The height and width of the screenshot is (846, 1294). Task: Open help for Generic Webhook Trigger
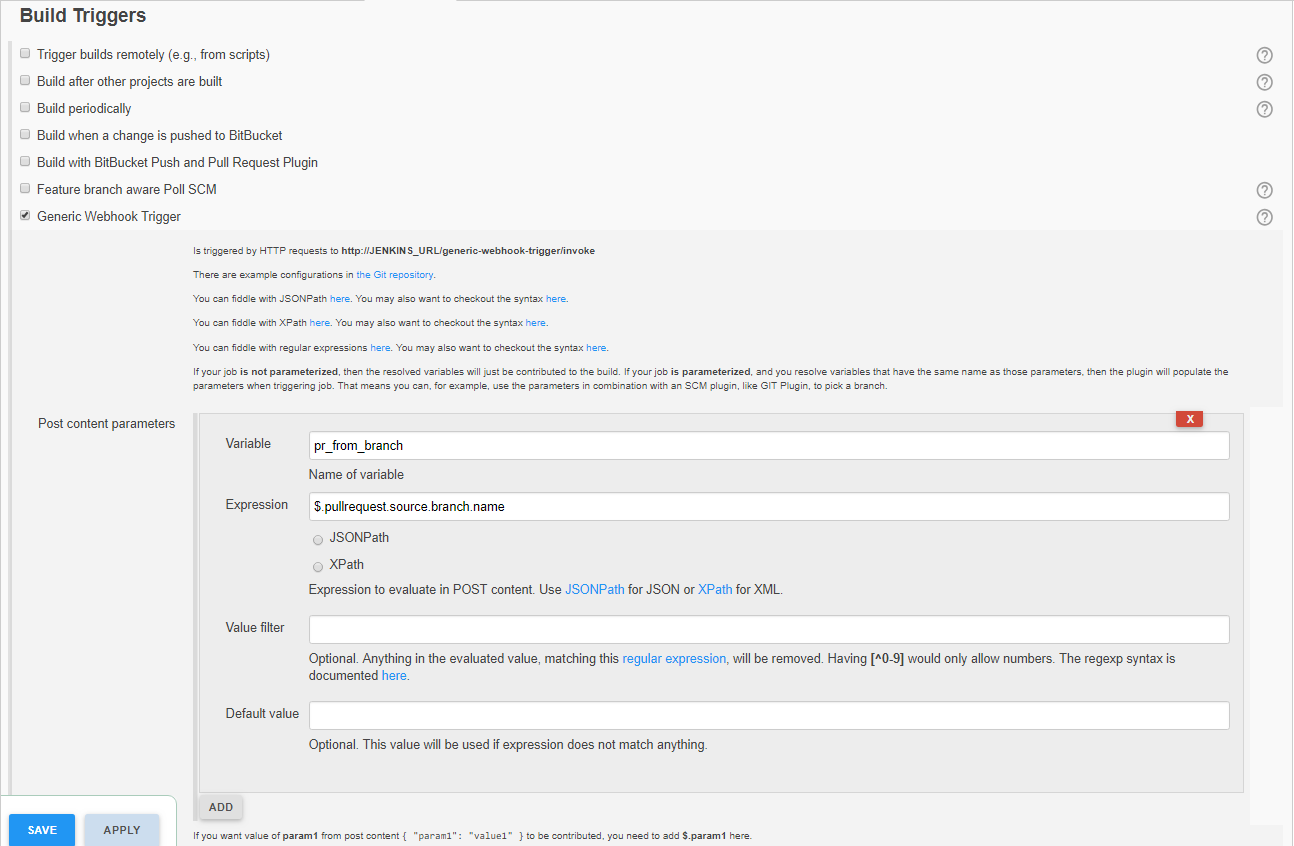pos(1264,217)
